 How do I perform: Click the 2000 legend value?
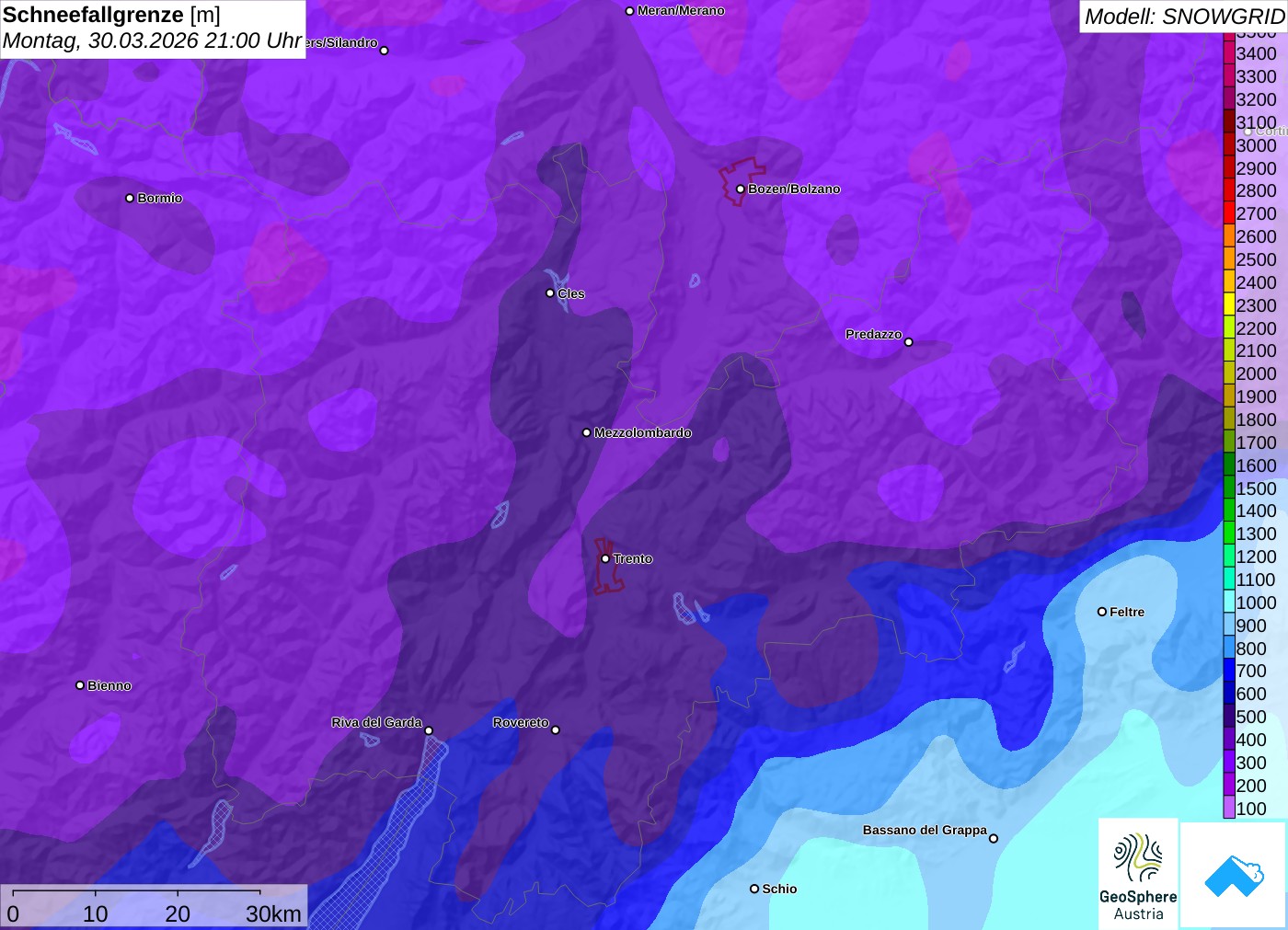coord(1256,373)
